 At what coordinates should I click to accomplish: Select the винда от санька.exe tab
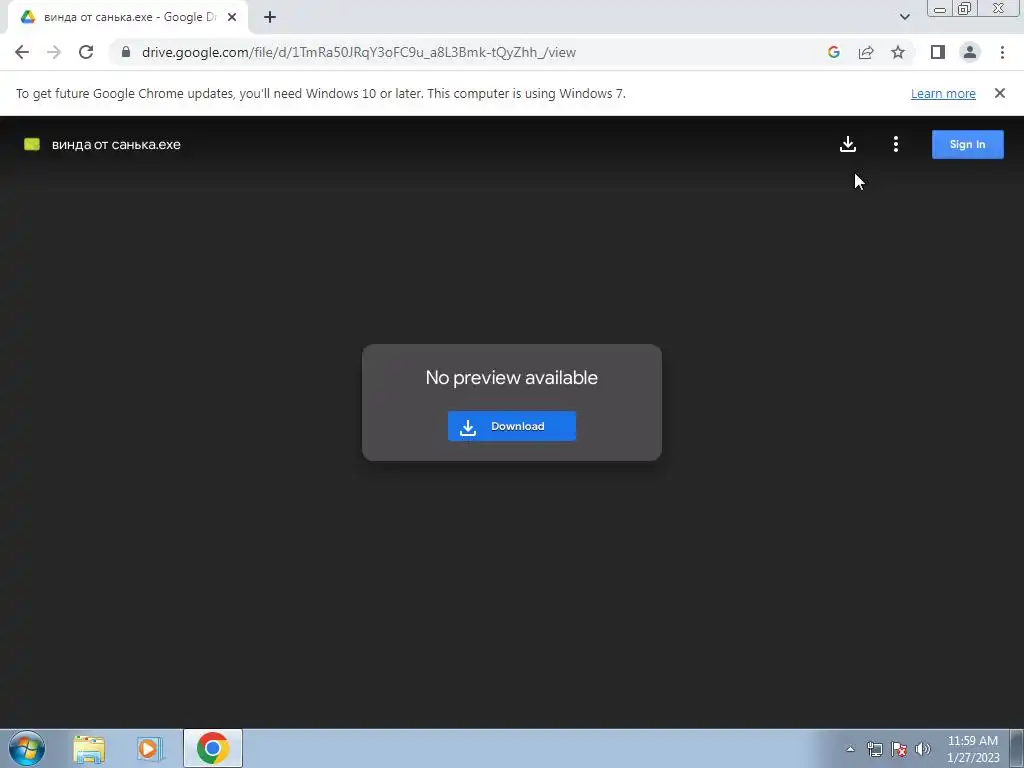(x=128, y=17)
